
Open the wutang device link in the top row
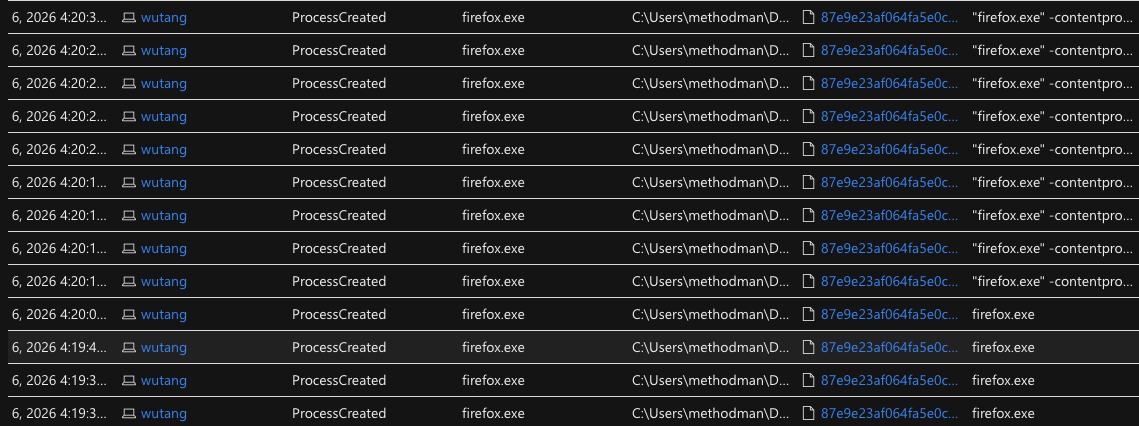pyautogui.click(x=164, y=17)
